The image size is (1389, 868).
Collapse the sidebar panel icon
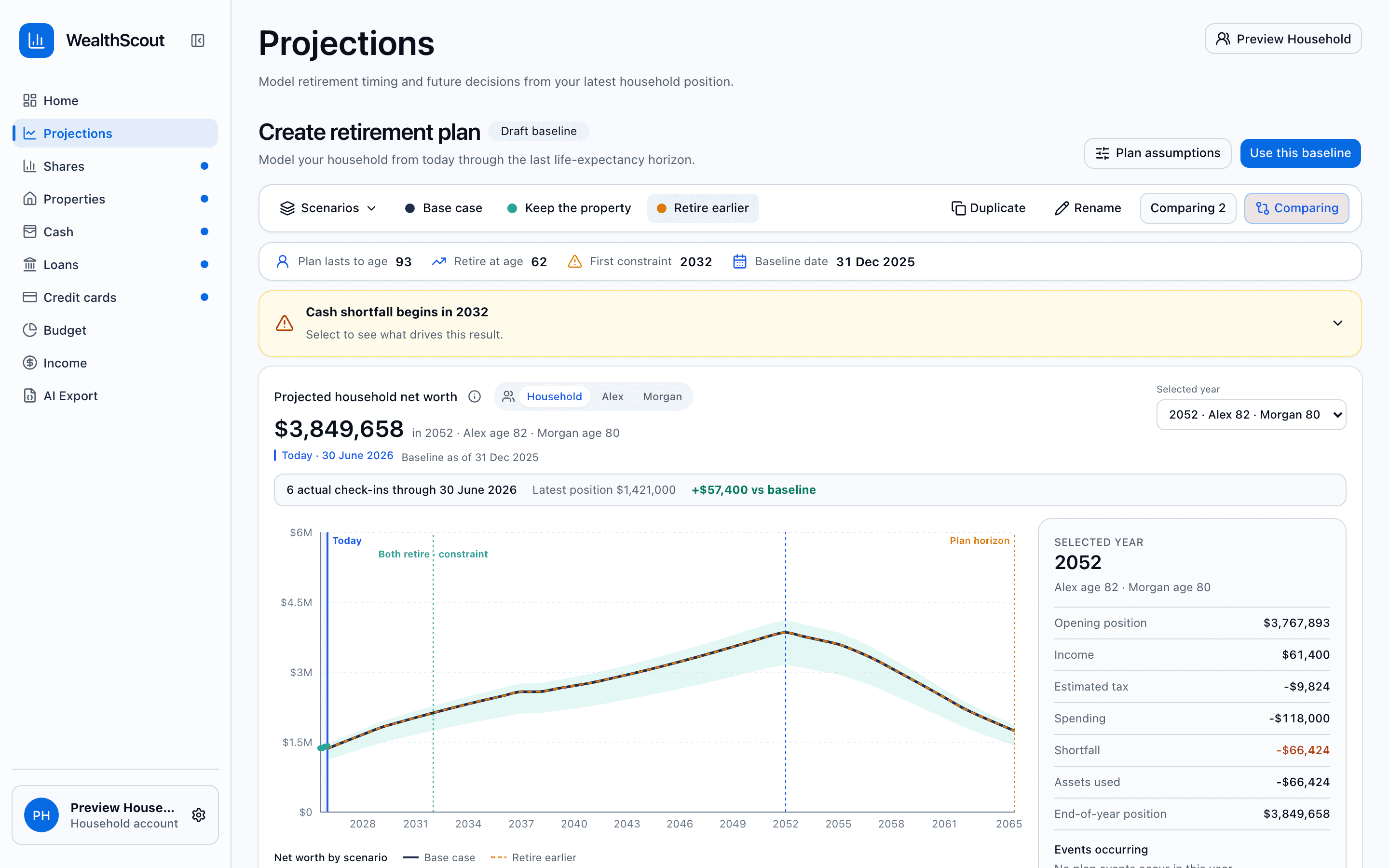197,40
